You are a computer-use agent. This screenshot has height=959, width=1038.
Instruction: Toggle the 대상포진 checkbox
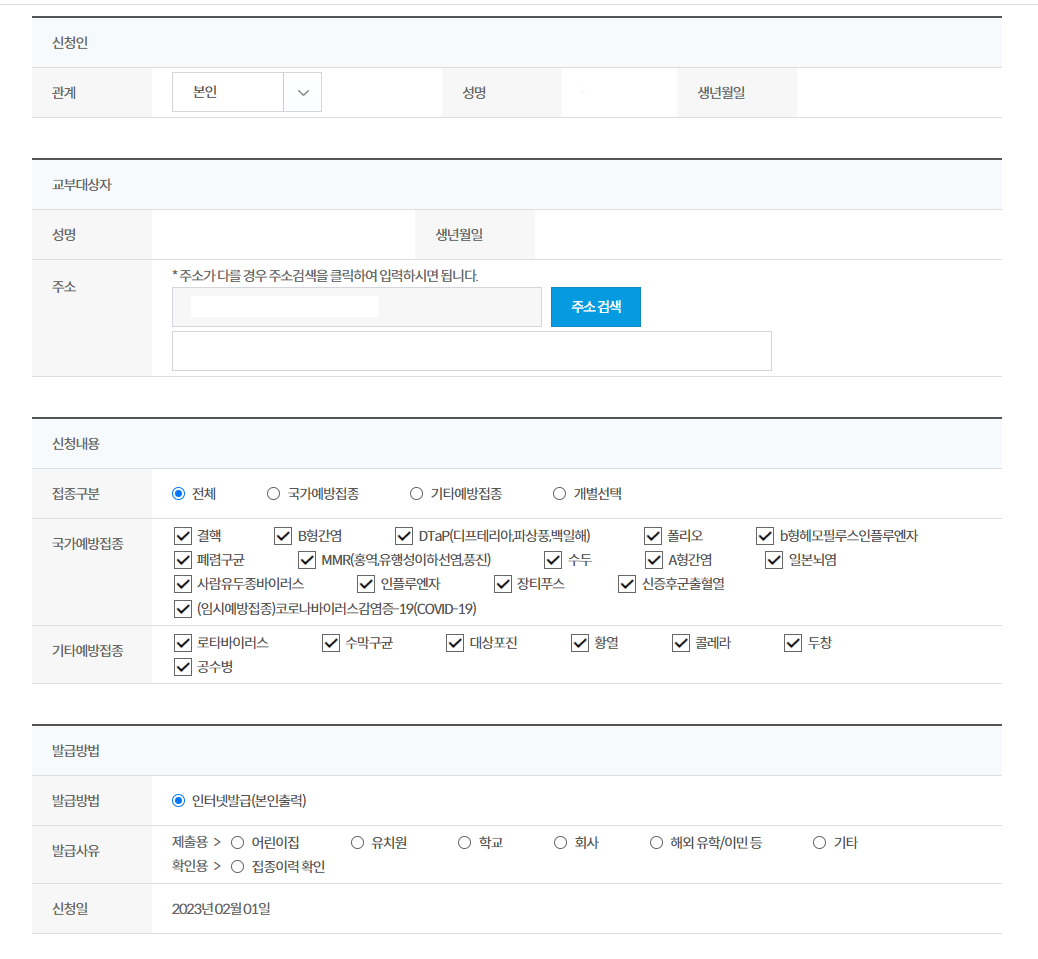(x=455, y=643)
